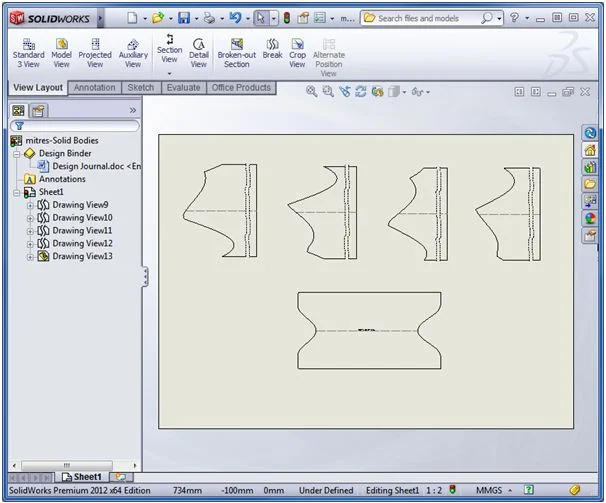The width and height of the screenshot is (606, 503).
Task: Insert a Projected View
Action: point(95,53)
